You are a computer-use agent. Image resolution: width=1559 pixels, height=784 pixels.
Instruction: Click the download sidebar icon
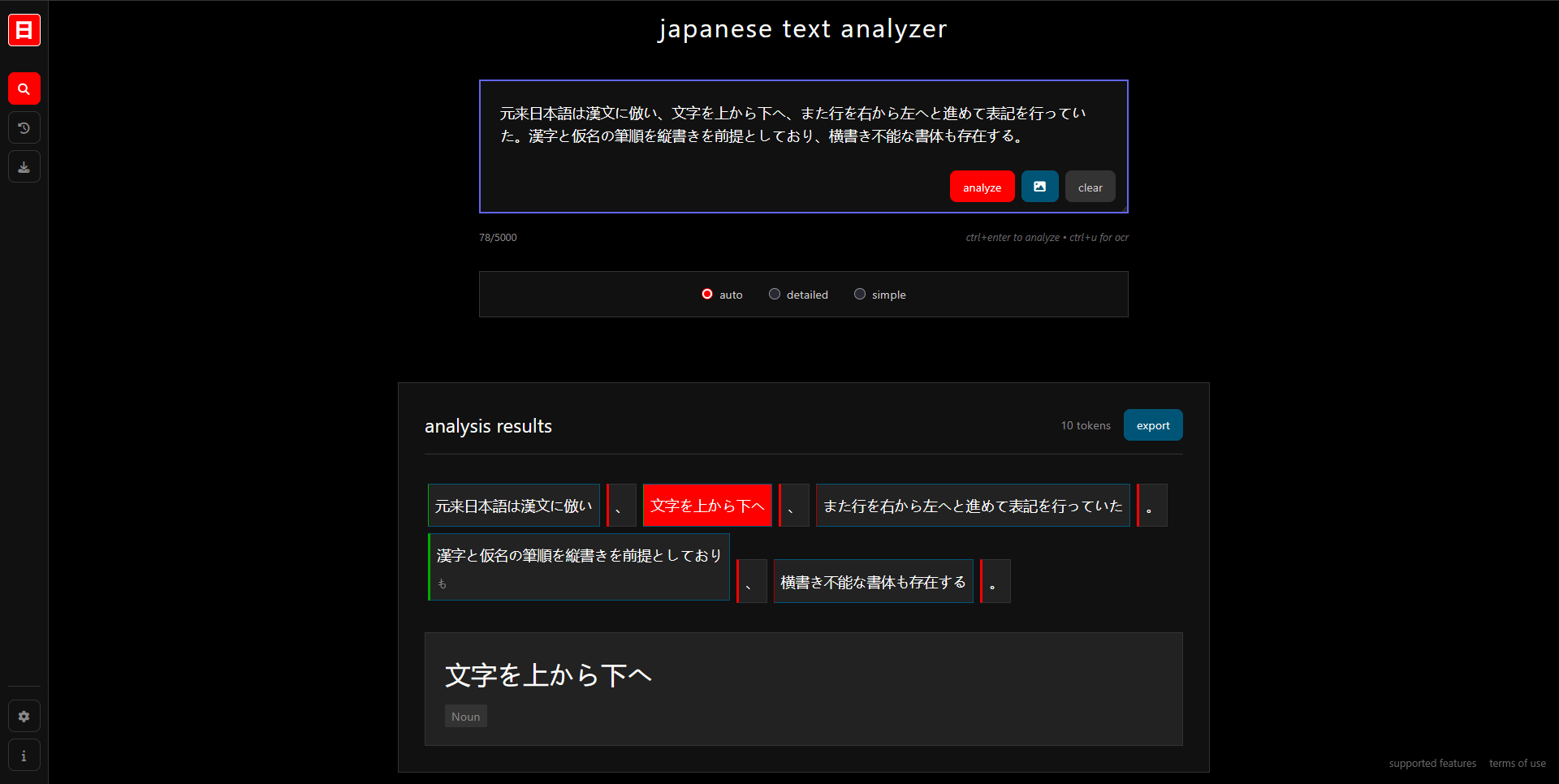(x=24, y=166)
